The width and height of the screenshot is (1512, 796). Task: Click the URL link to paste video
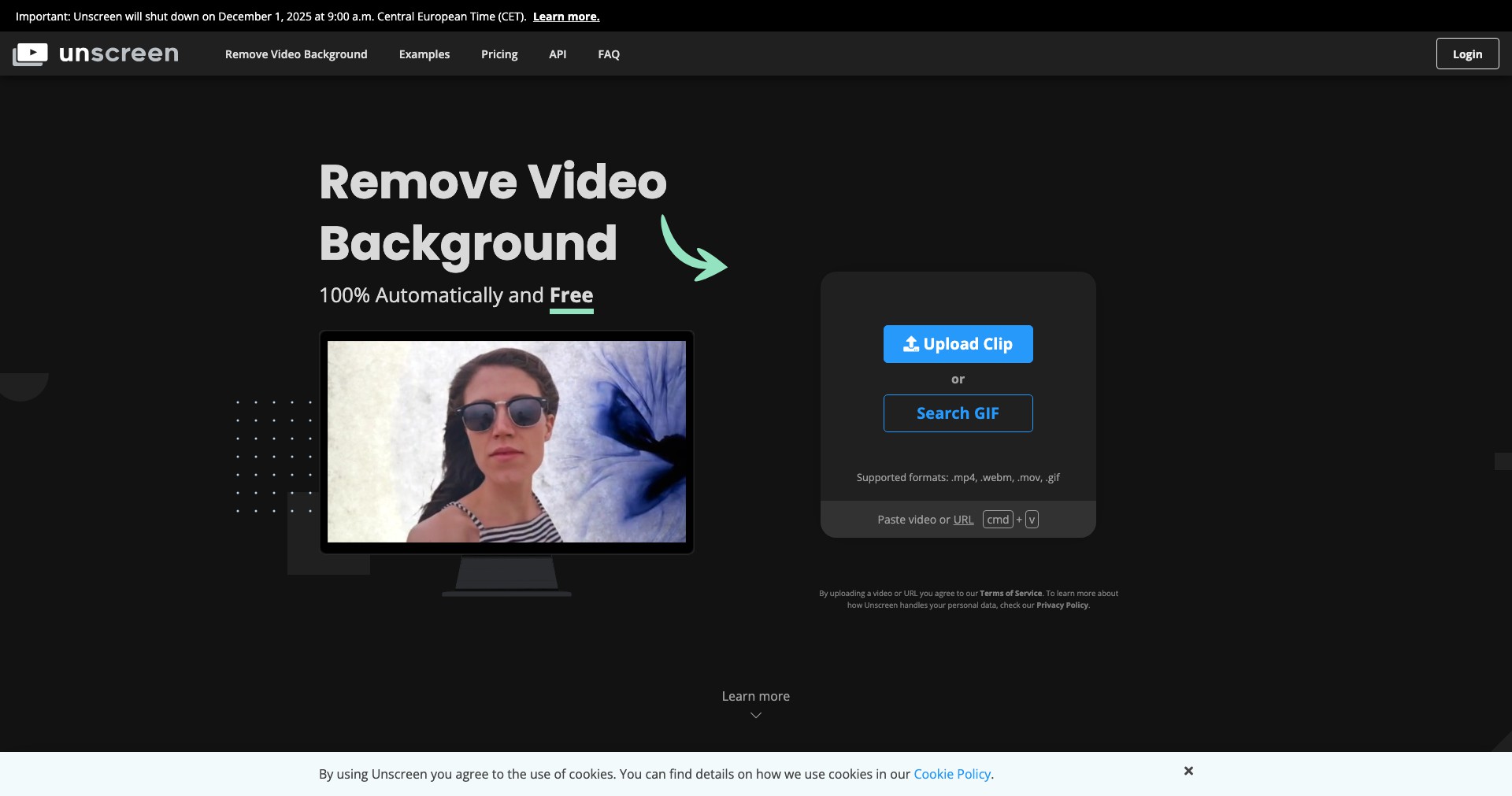[x=963, y=520]
